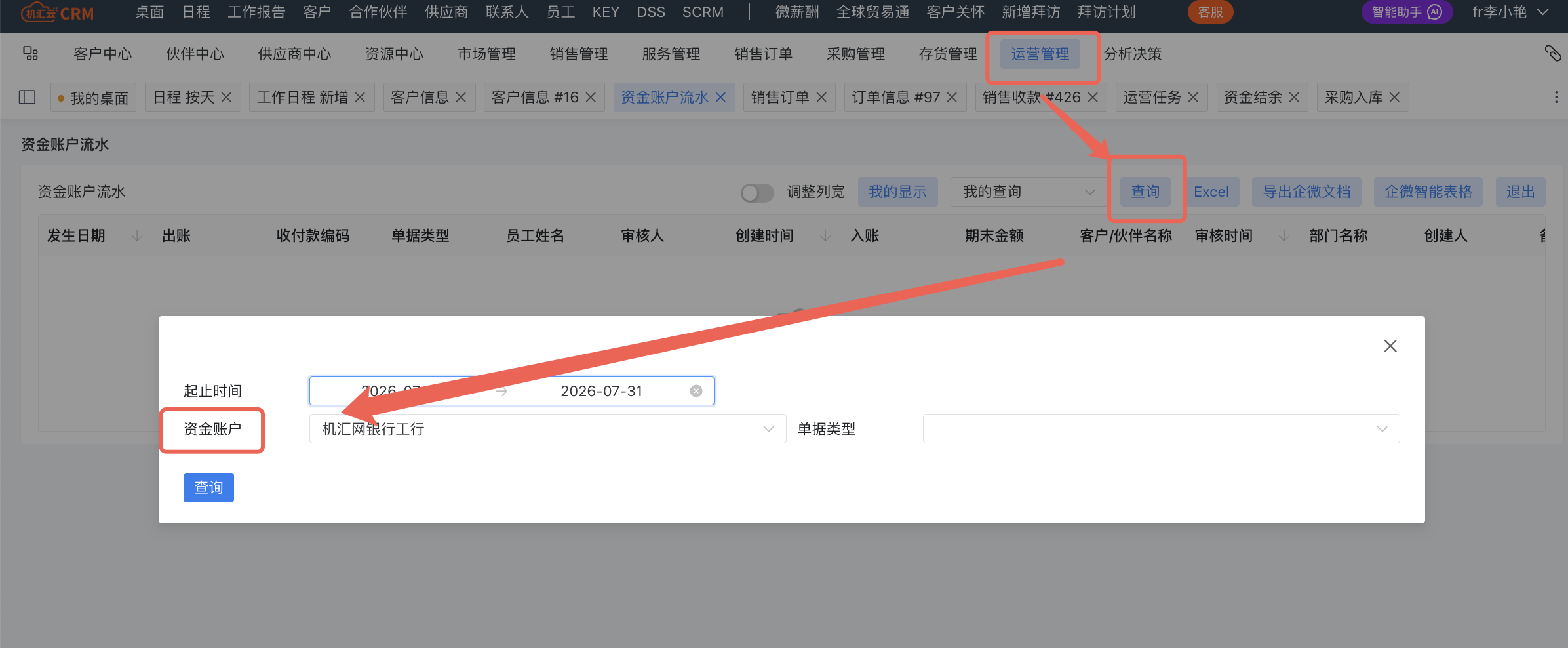This screenshot has height=648, width=1568.
Task: Click the 期末金额 column header
Action: click(994, 235)
